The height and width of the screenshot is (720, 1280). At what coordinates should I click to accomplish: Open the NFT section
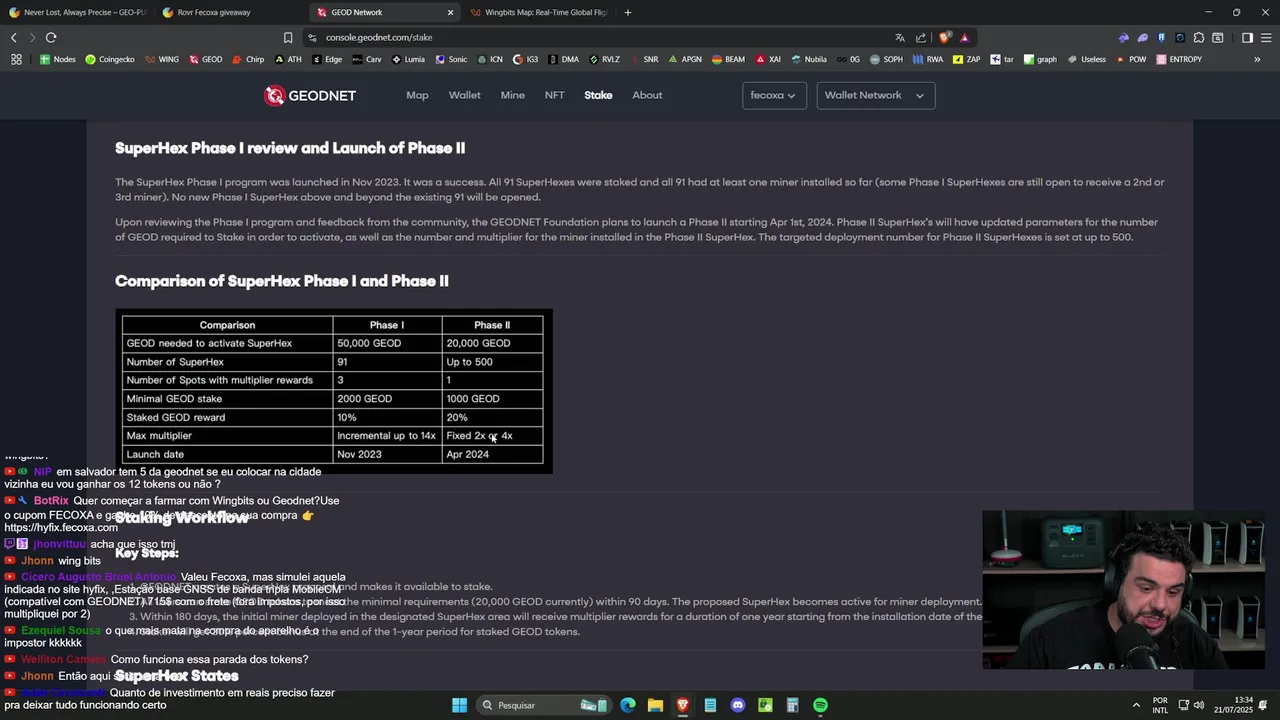pos(554,95)
